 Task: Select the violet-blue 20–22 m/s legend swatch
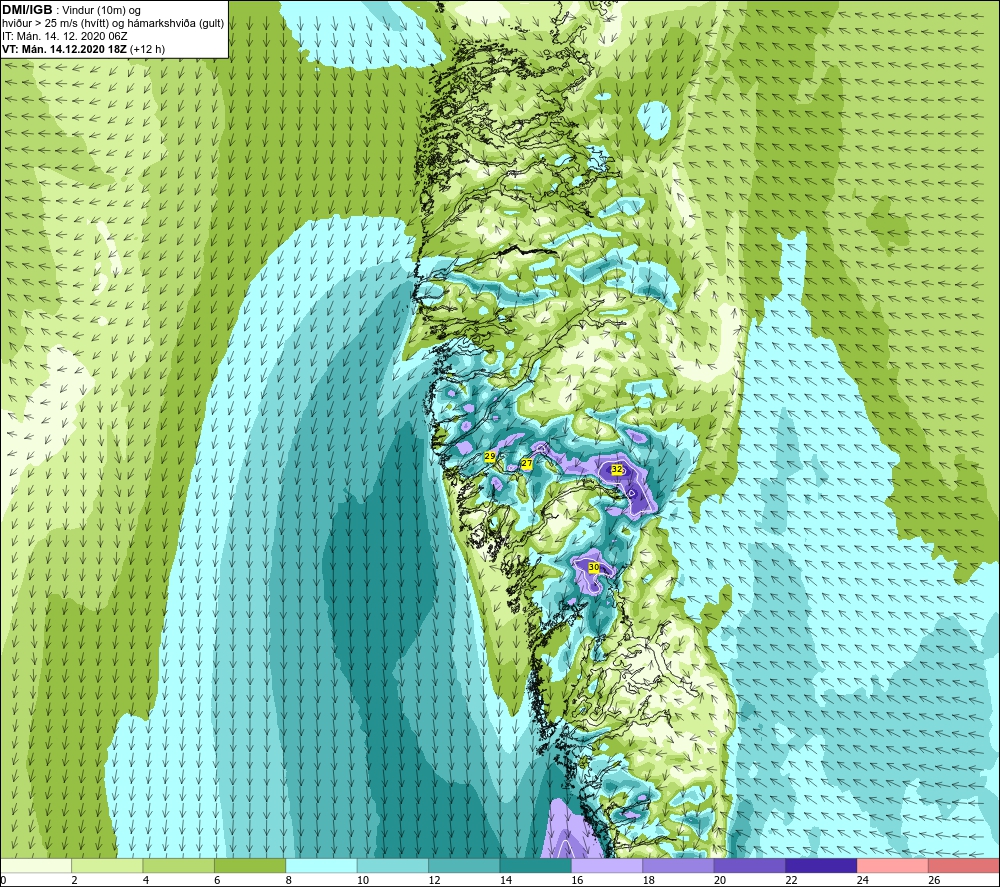[x=750, y=866]
